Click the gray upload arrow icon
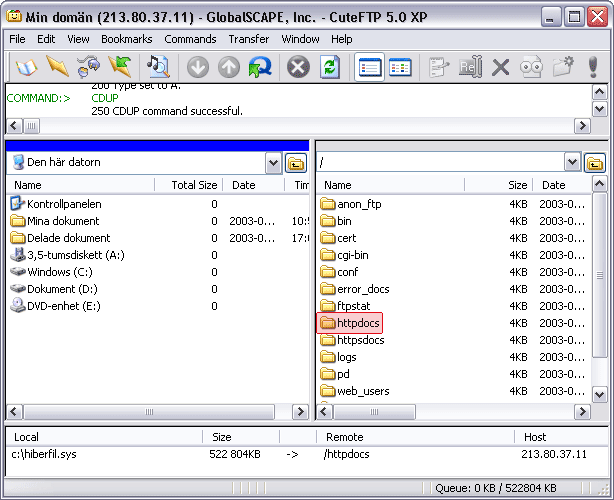 point(229,67)
